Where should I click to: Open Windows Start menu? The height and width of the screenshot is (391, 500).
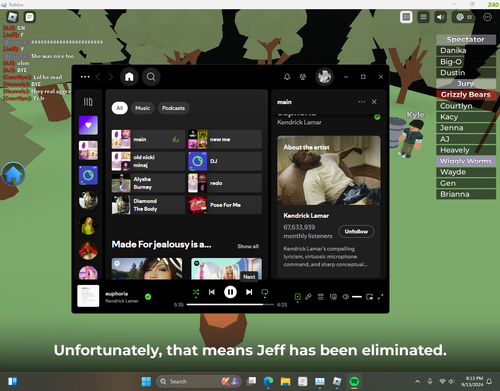[146, 381]
